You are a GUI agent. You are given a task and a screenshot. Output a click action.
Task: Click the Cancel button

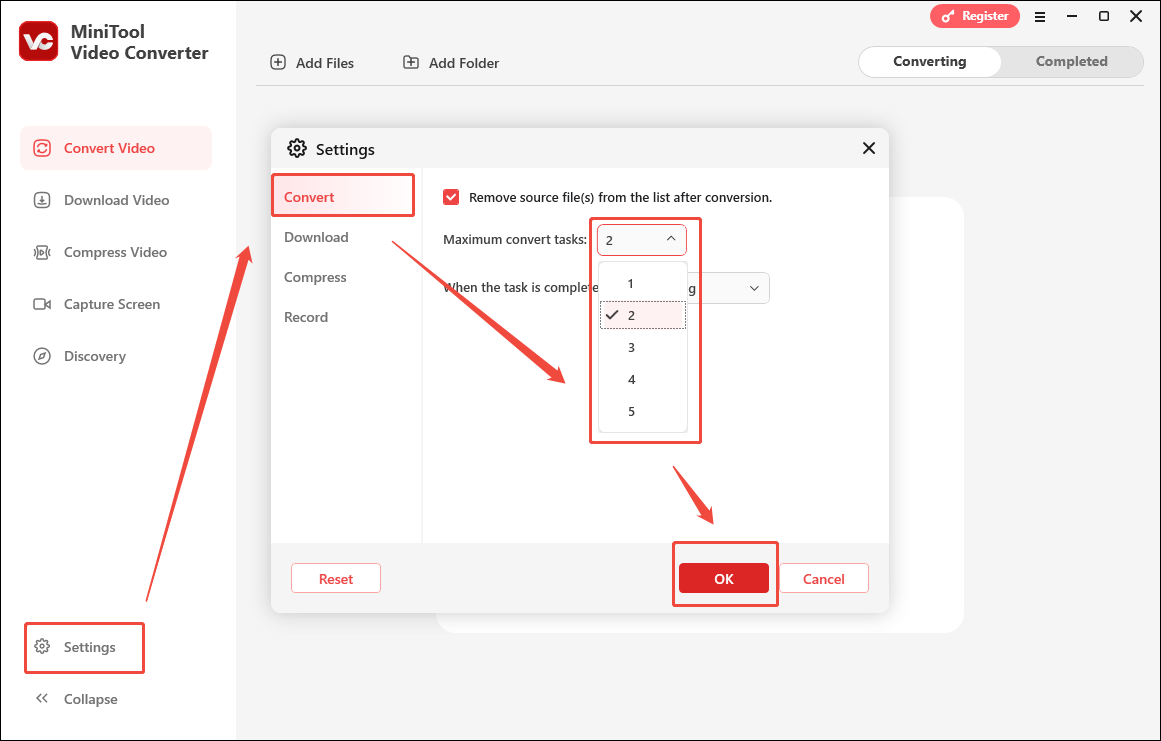(823, 578)
